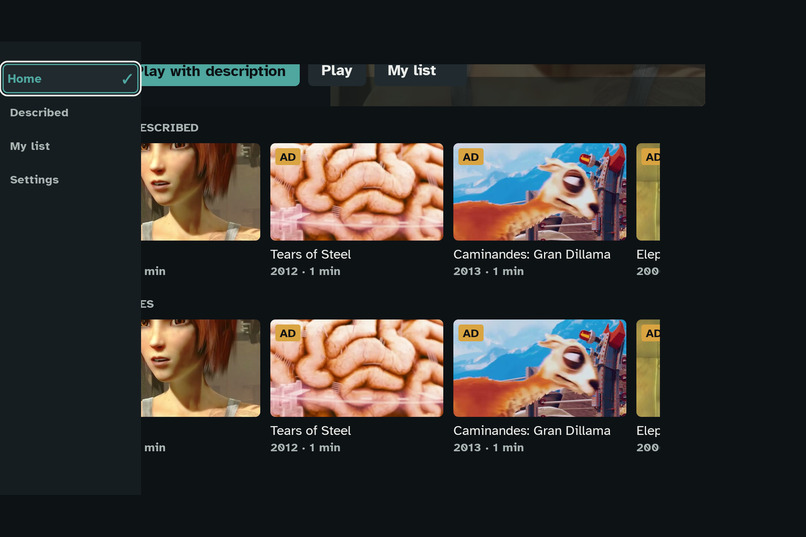Go to My list in sidebar
The image size is (806, 537).
pyautogui.click(x=30, y=146)
